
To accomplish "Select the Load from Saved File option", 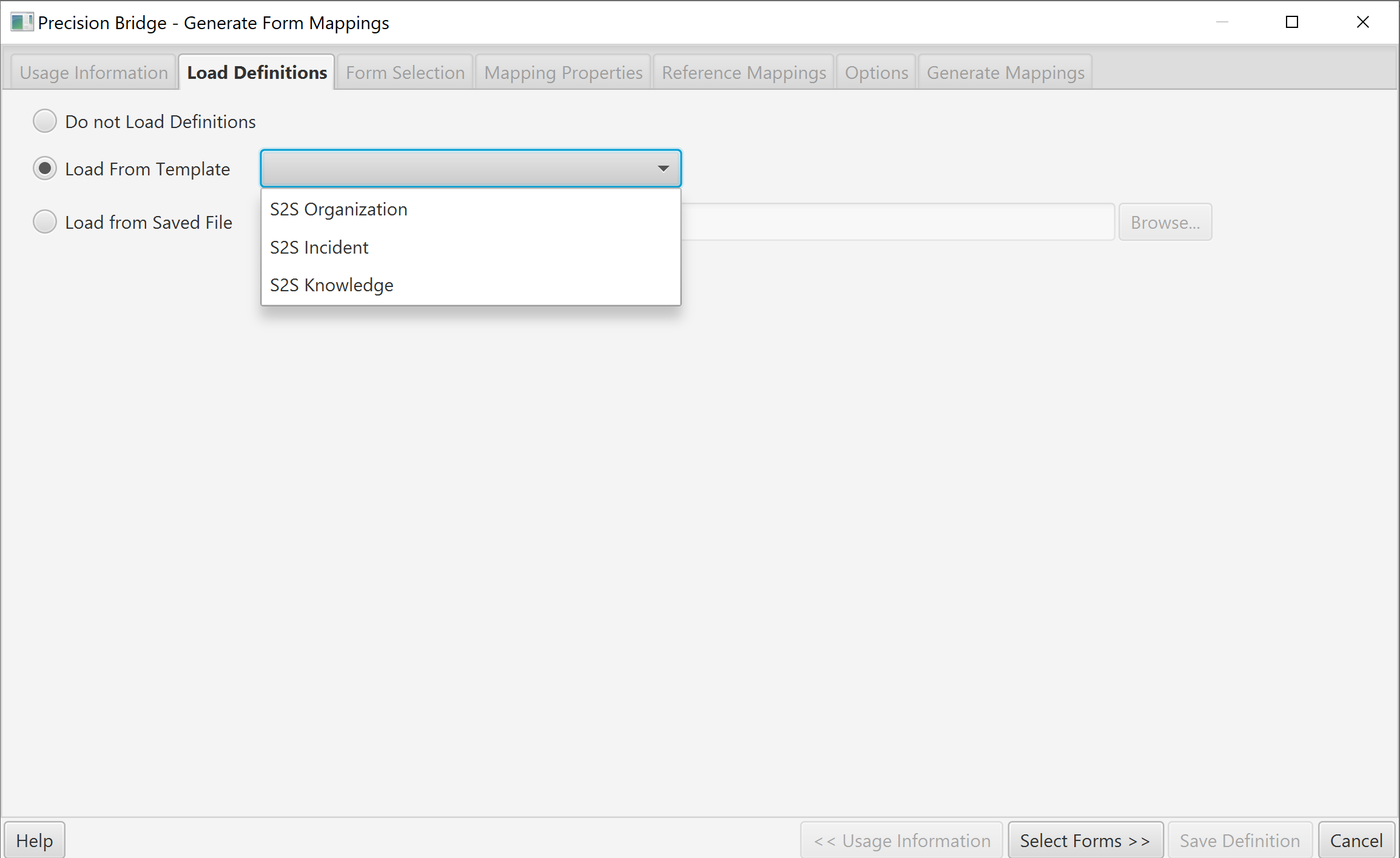I will [x=44, y=221].
